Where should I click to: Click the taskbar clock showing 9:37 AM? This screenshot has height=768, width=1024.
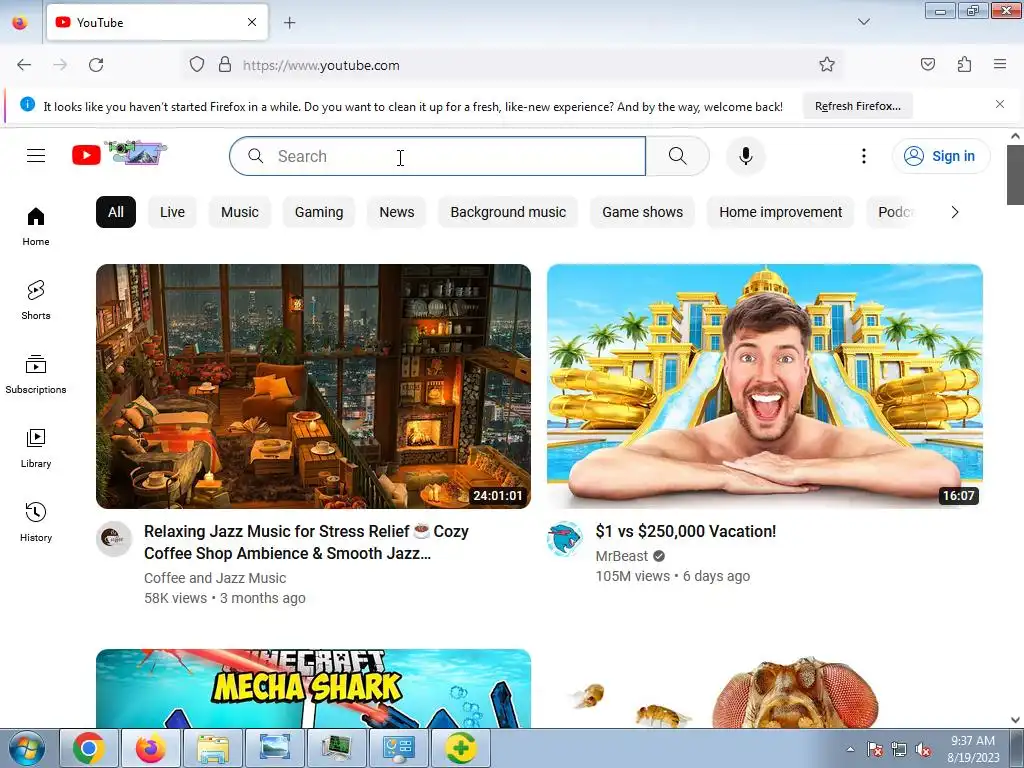973,749
